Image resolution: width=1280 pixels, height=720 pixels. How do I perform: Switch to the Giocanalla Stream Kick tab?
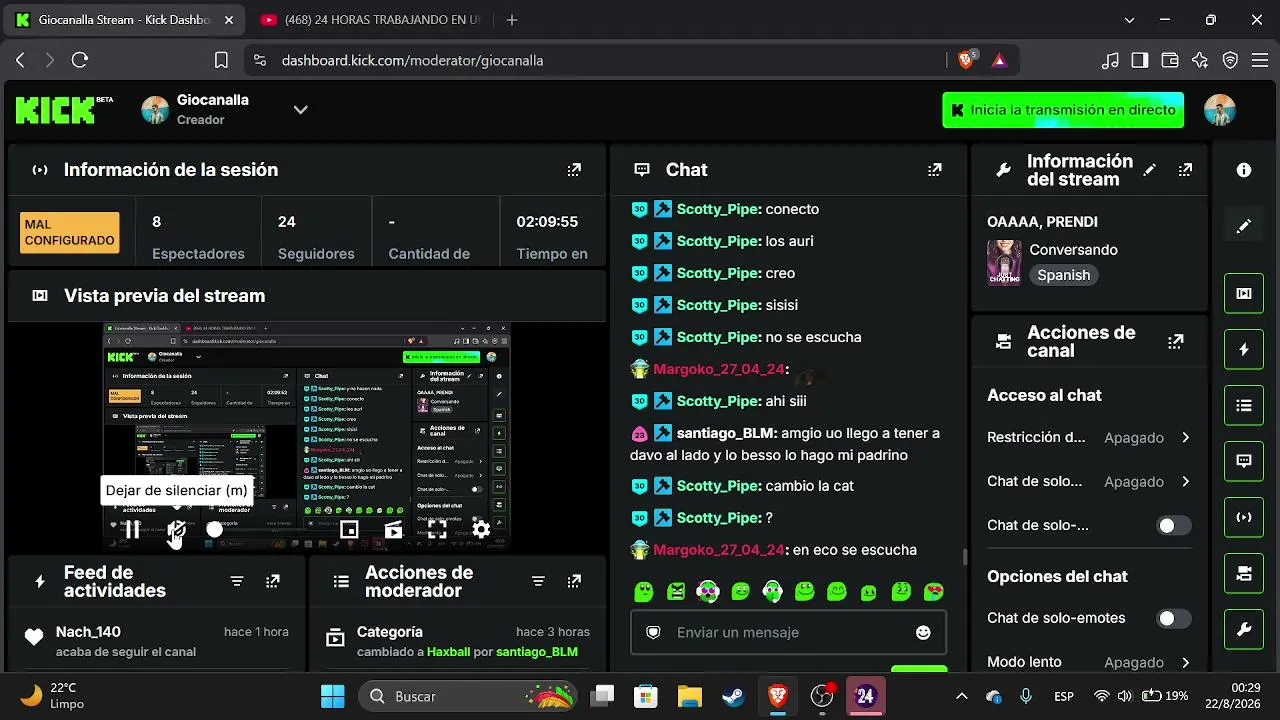tap(125, 20)
